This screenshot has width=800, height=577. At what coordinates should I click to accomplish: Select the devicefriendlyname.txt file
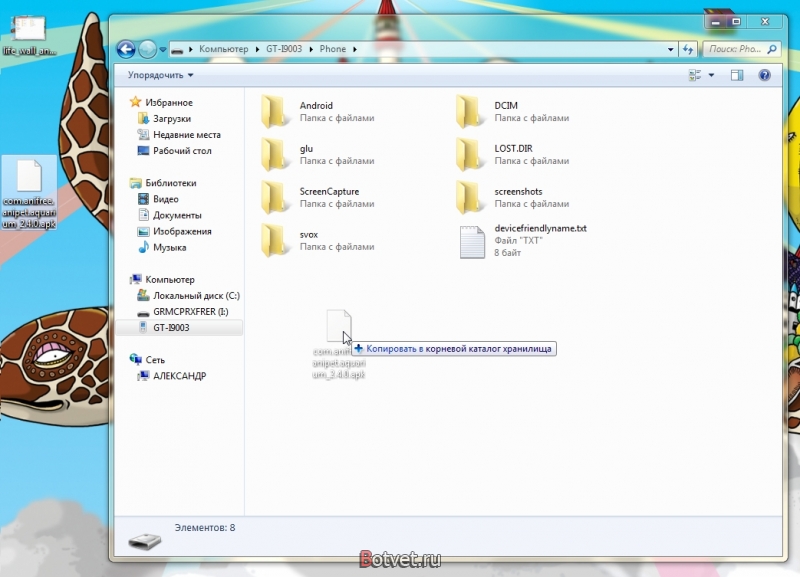coord(540,228)
